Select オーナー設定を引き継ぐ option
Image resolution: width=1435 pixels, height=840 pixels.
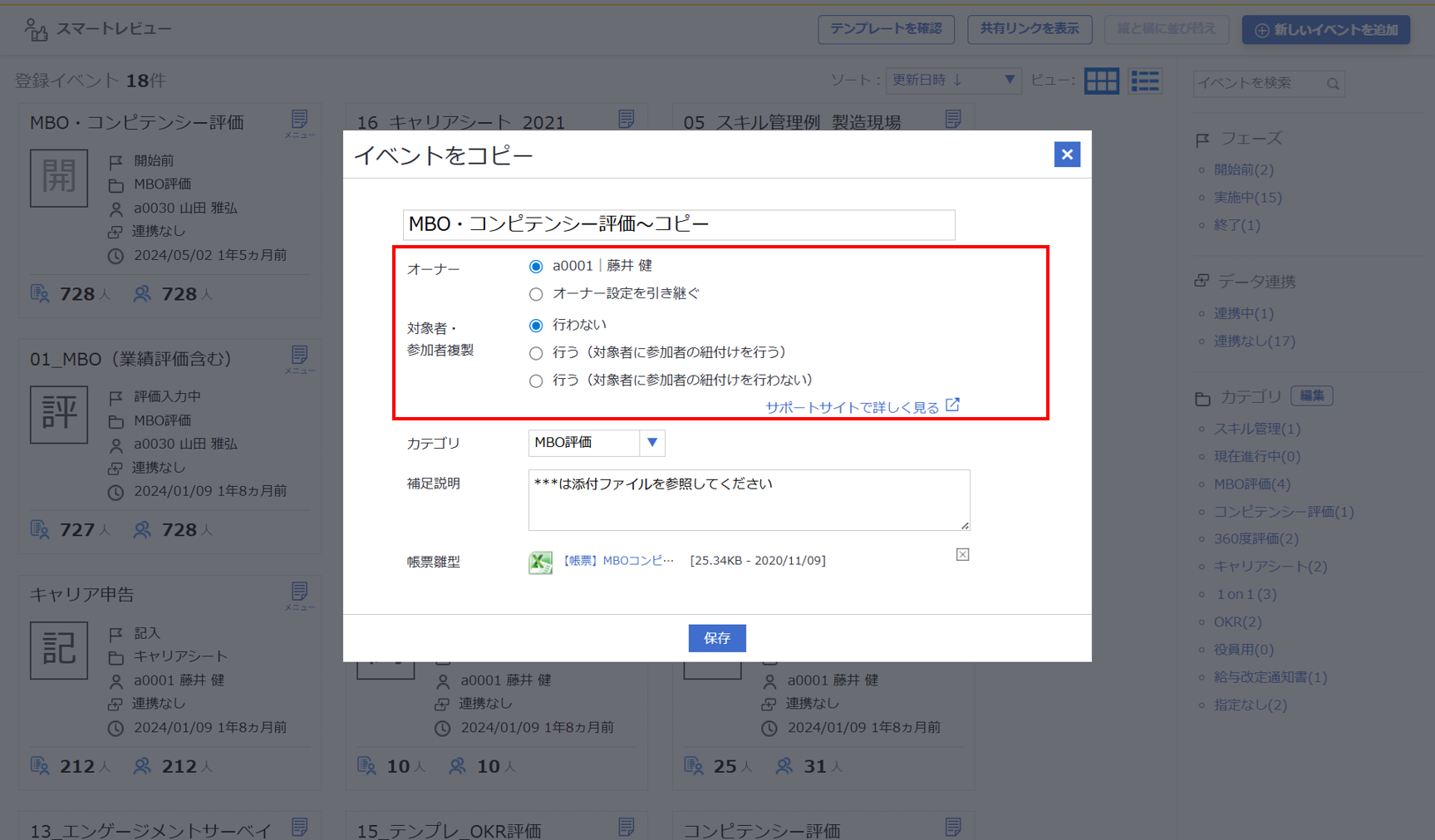click(536, 293)
